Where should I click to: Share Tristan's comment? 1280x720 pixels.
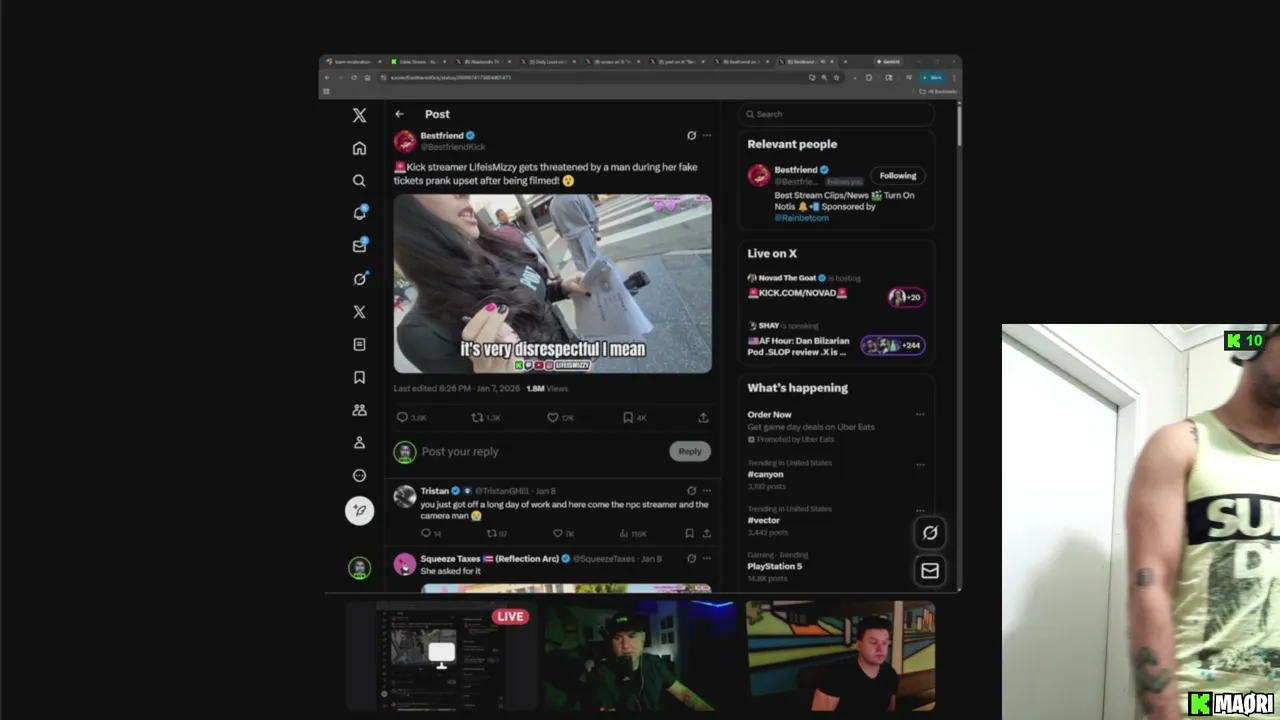coord(706,534)
